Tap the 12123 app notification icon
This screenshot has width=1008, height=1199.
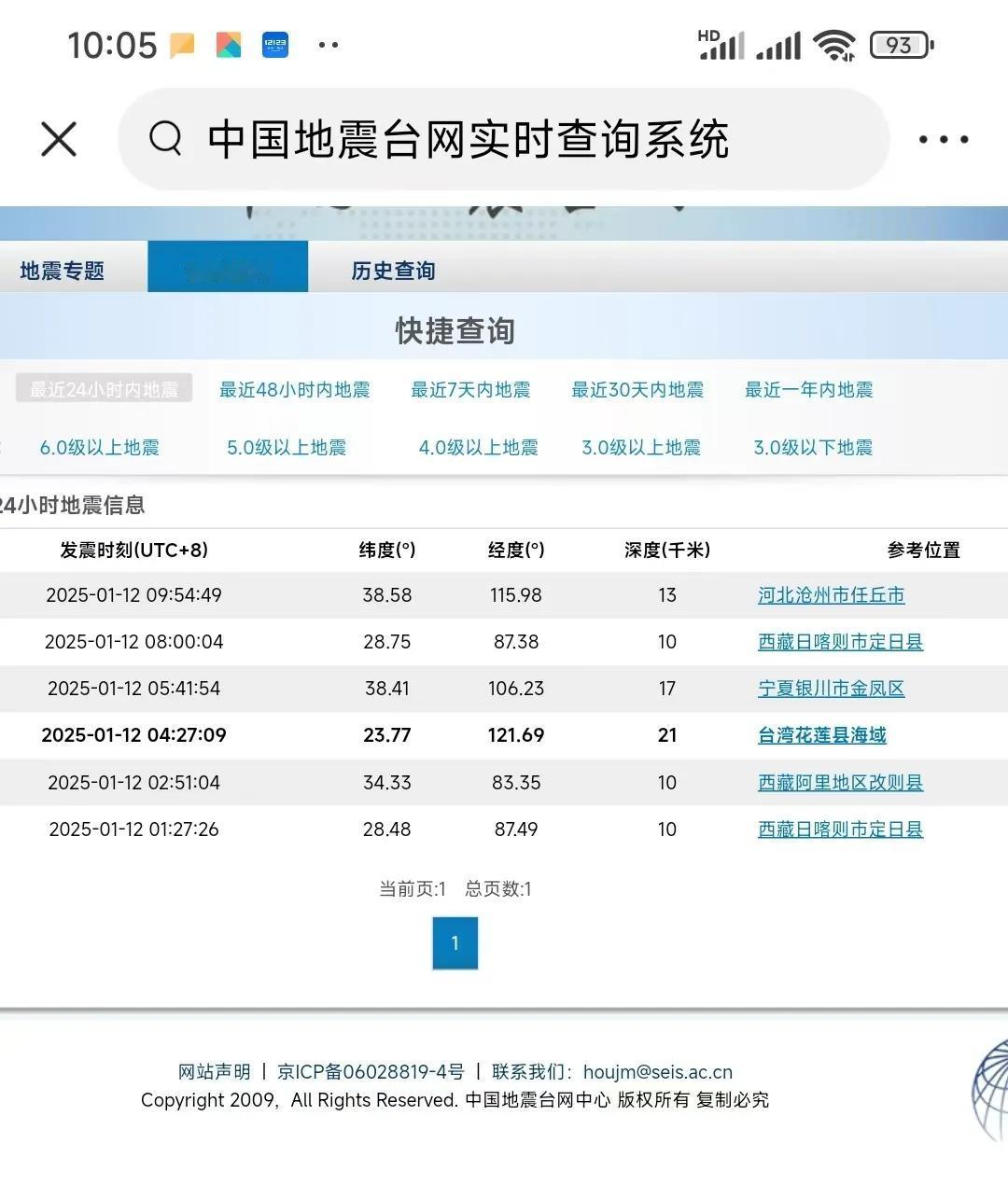275,44
